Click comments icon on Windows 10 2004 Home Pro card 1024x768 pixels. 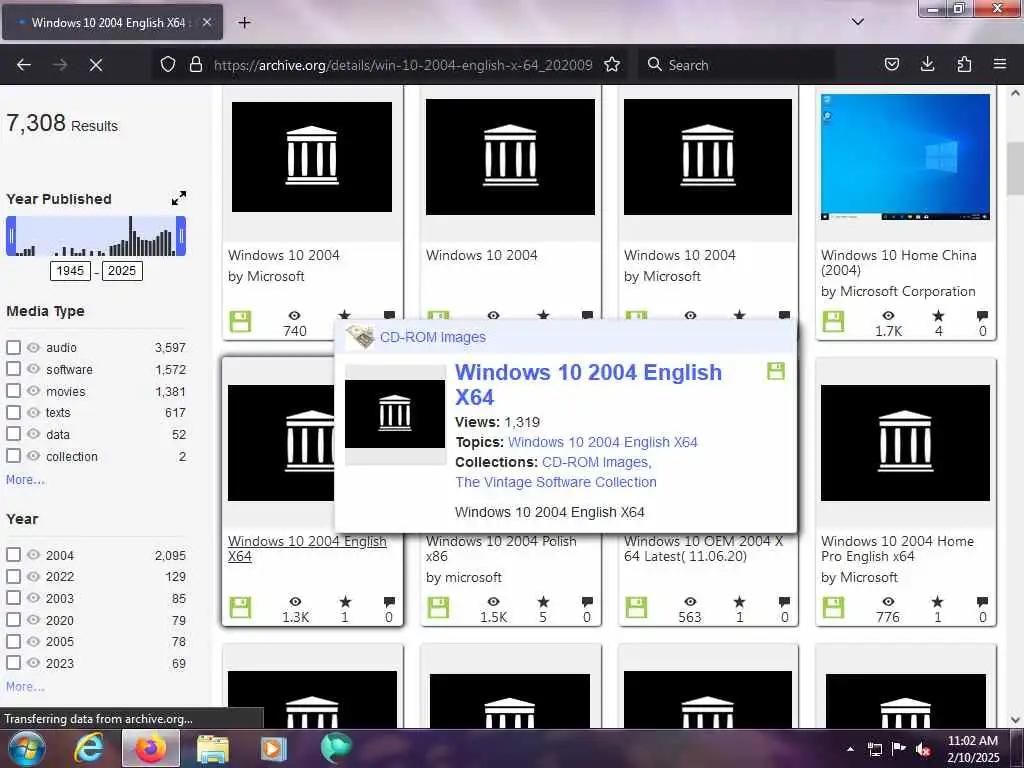982,601
